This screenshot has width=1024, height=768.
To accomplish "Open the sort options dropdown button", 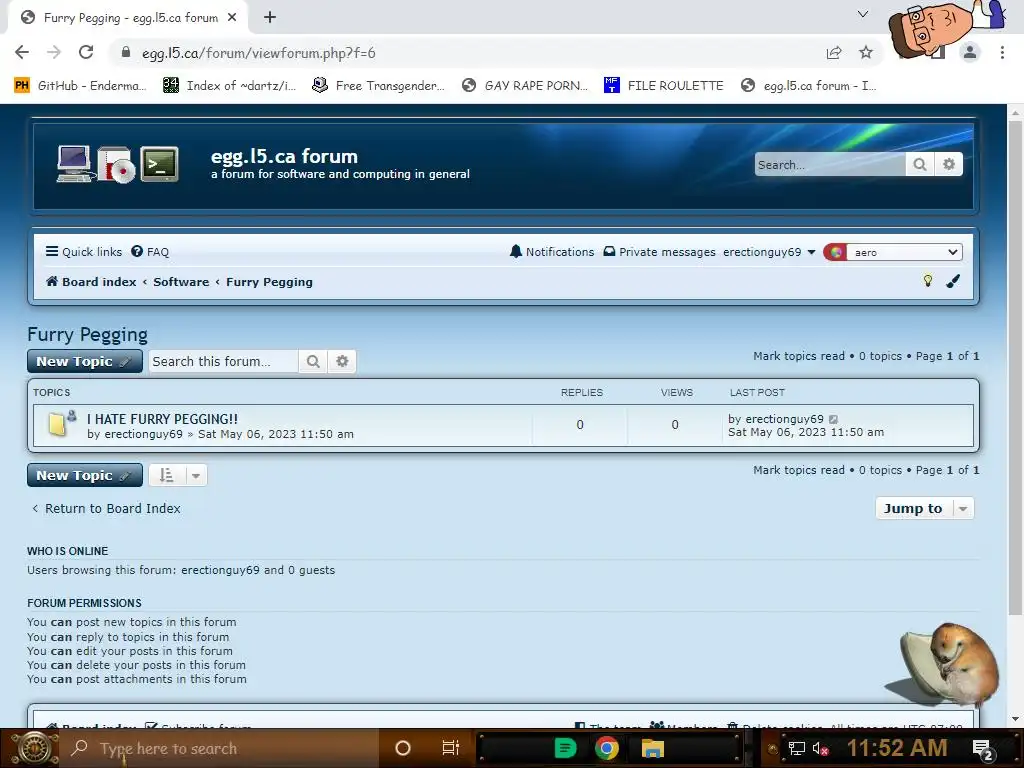I will (x=178, y=475).
